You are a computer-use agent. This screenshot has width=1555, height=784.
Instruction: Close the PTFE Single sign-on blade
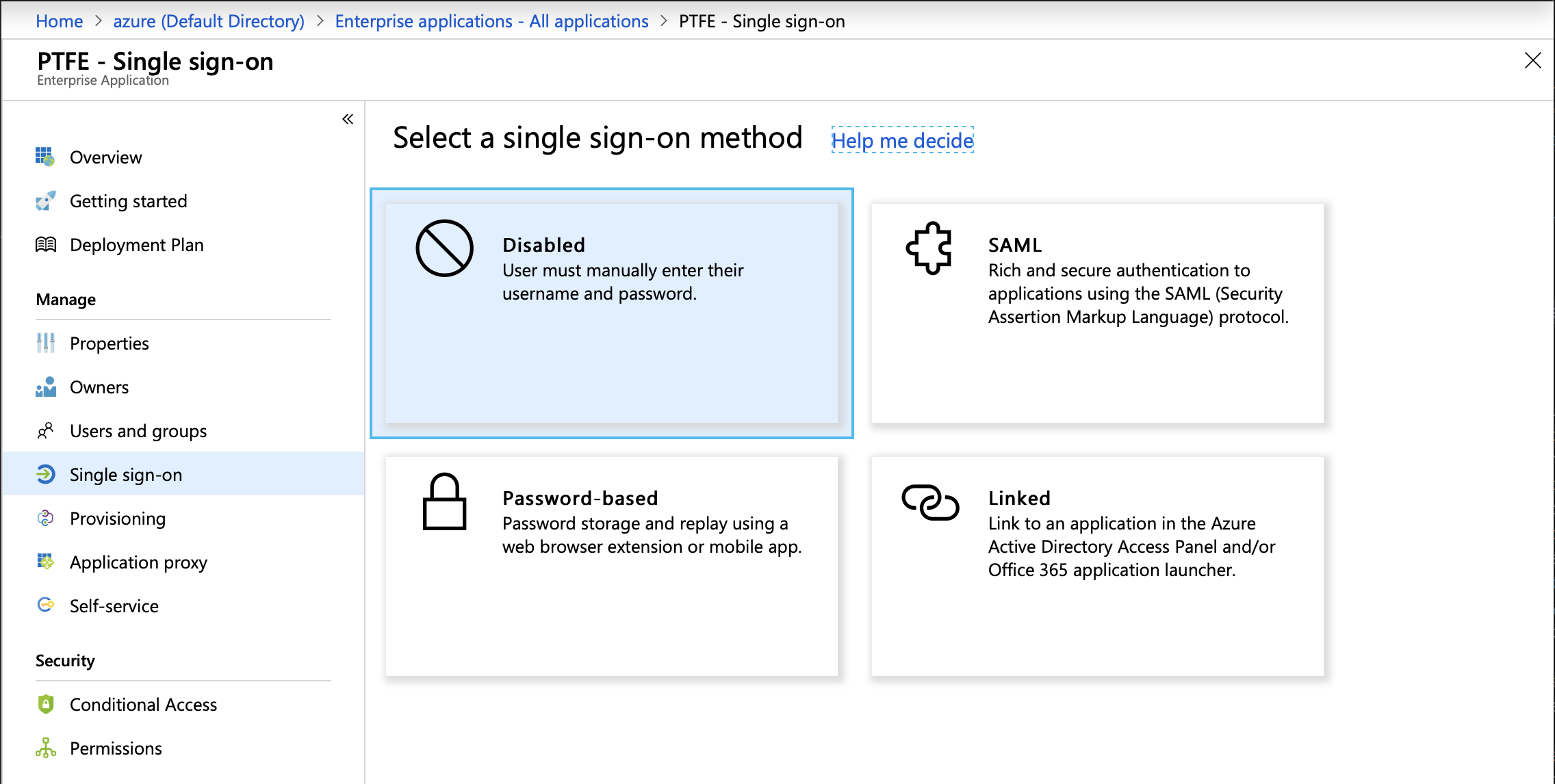(1533, 60)
